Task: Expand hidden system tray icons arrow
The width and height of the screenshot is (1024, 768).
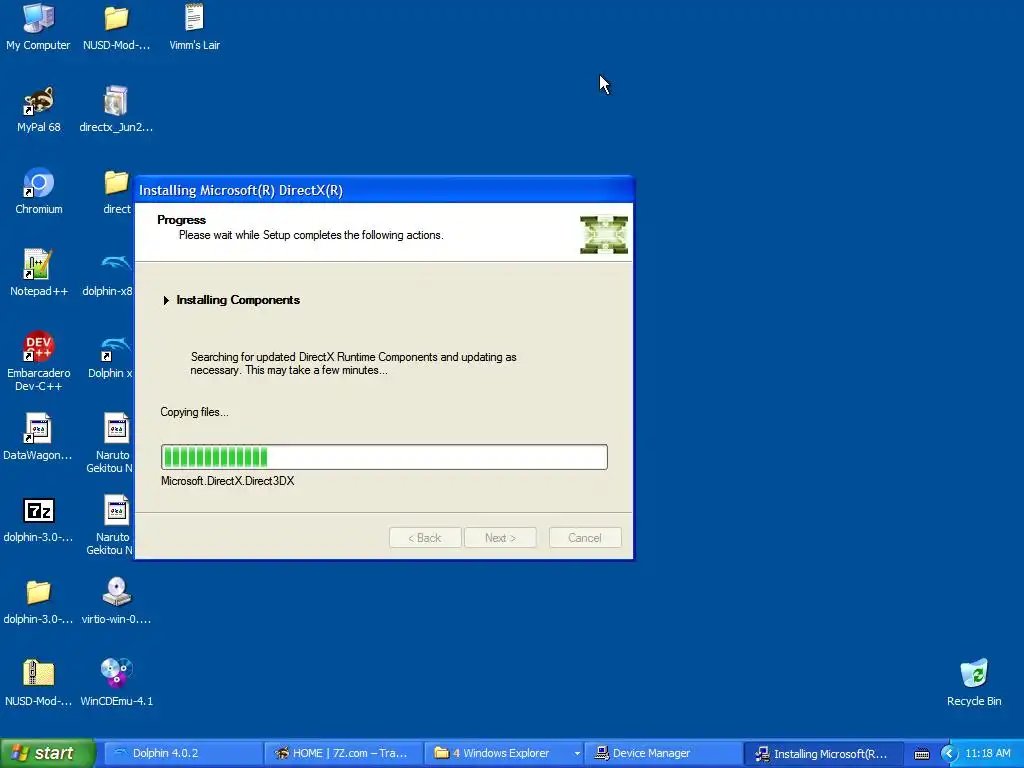Action: tap(949, 754)
